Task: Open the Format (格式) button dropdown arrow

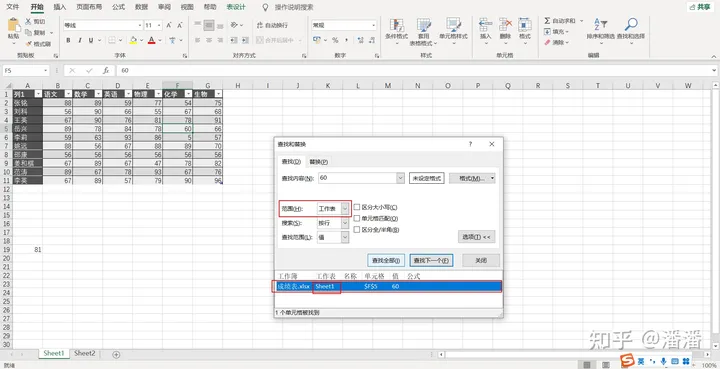Action: [x=493, y=178]
